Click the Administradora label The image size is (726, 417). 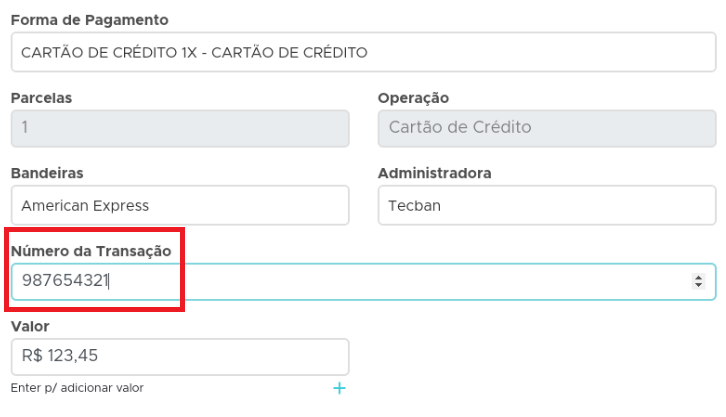tap(434, 173)
